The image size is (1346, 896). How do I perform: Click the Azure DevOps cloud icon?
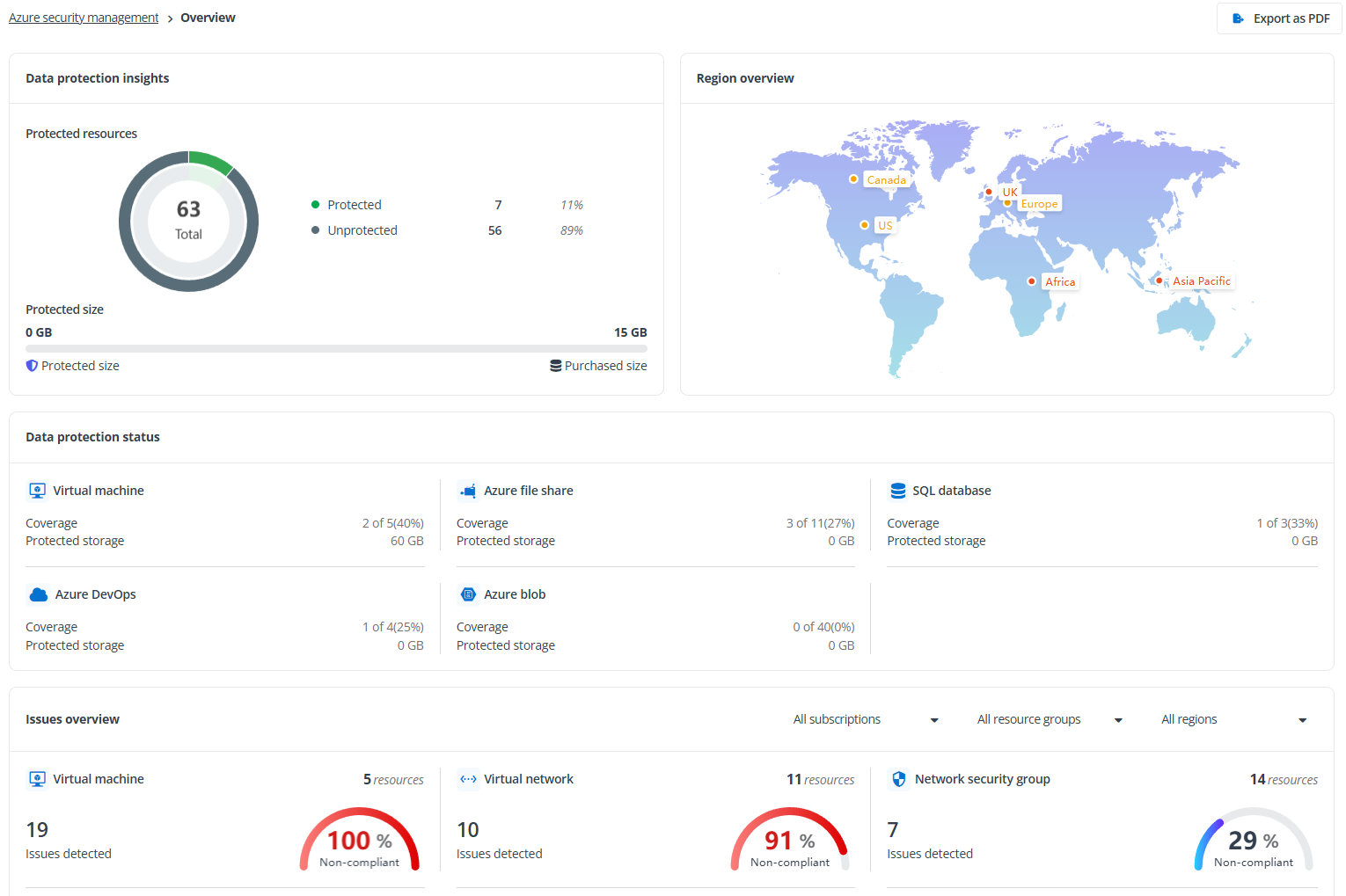[38, 594]
